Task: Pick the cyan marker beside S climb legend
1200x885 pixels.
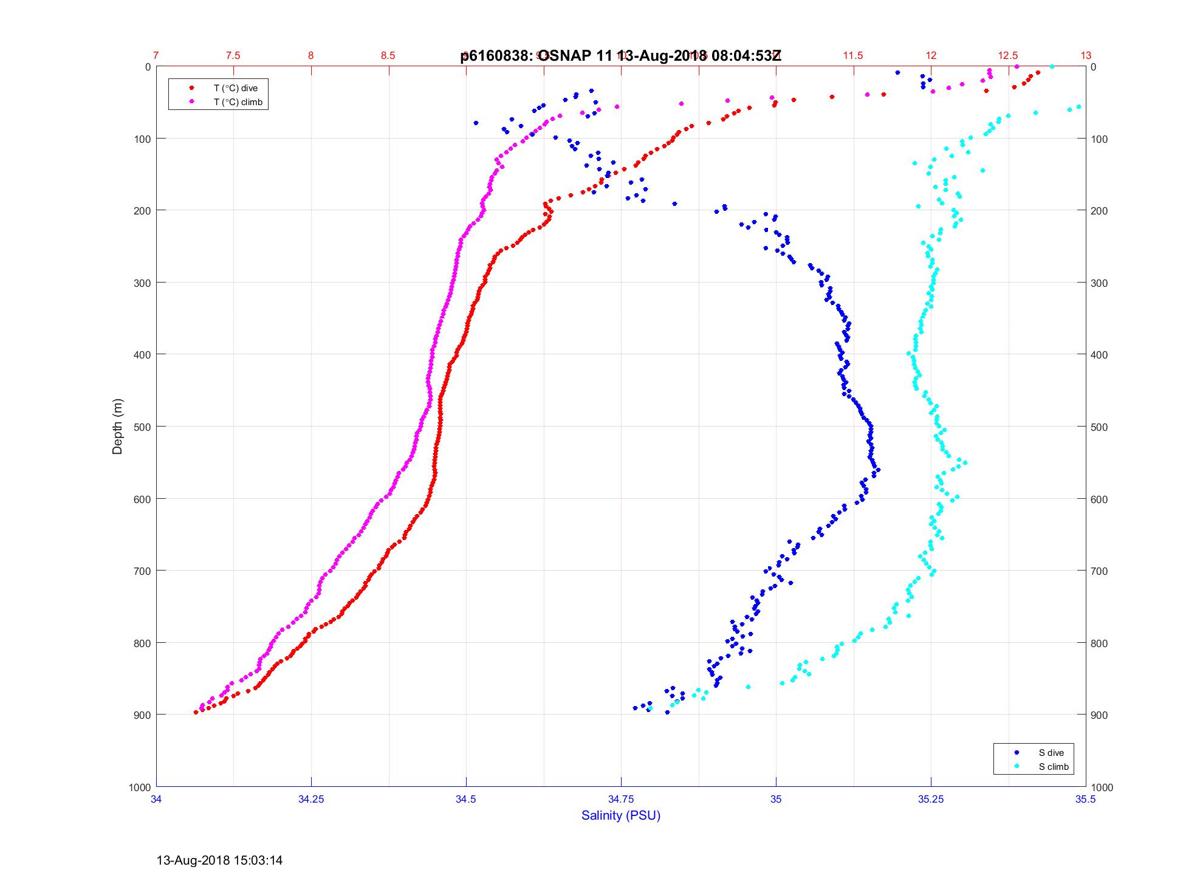Action: click(1017, 767)
